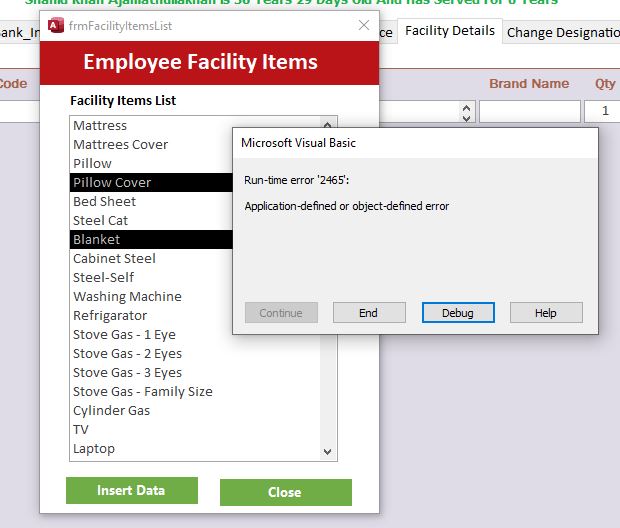Select Laptop in the items list

pyautogui.click(x=195, y=448)
